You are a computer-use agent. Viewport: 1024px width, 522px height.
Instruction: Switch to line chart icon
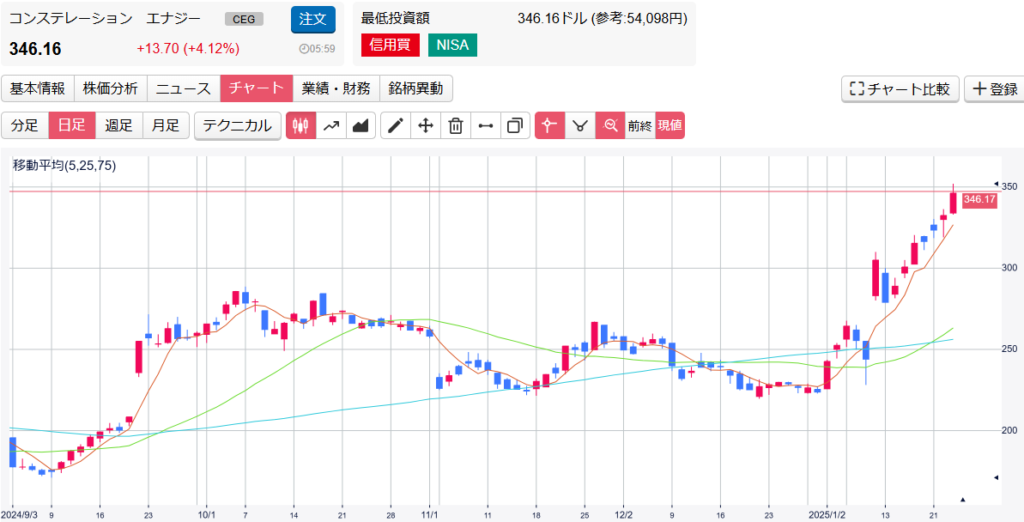(331, 126)
